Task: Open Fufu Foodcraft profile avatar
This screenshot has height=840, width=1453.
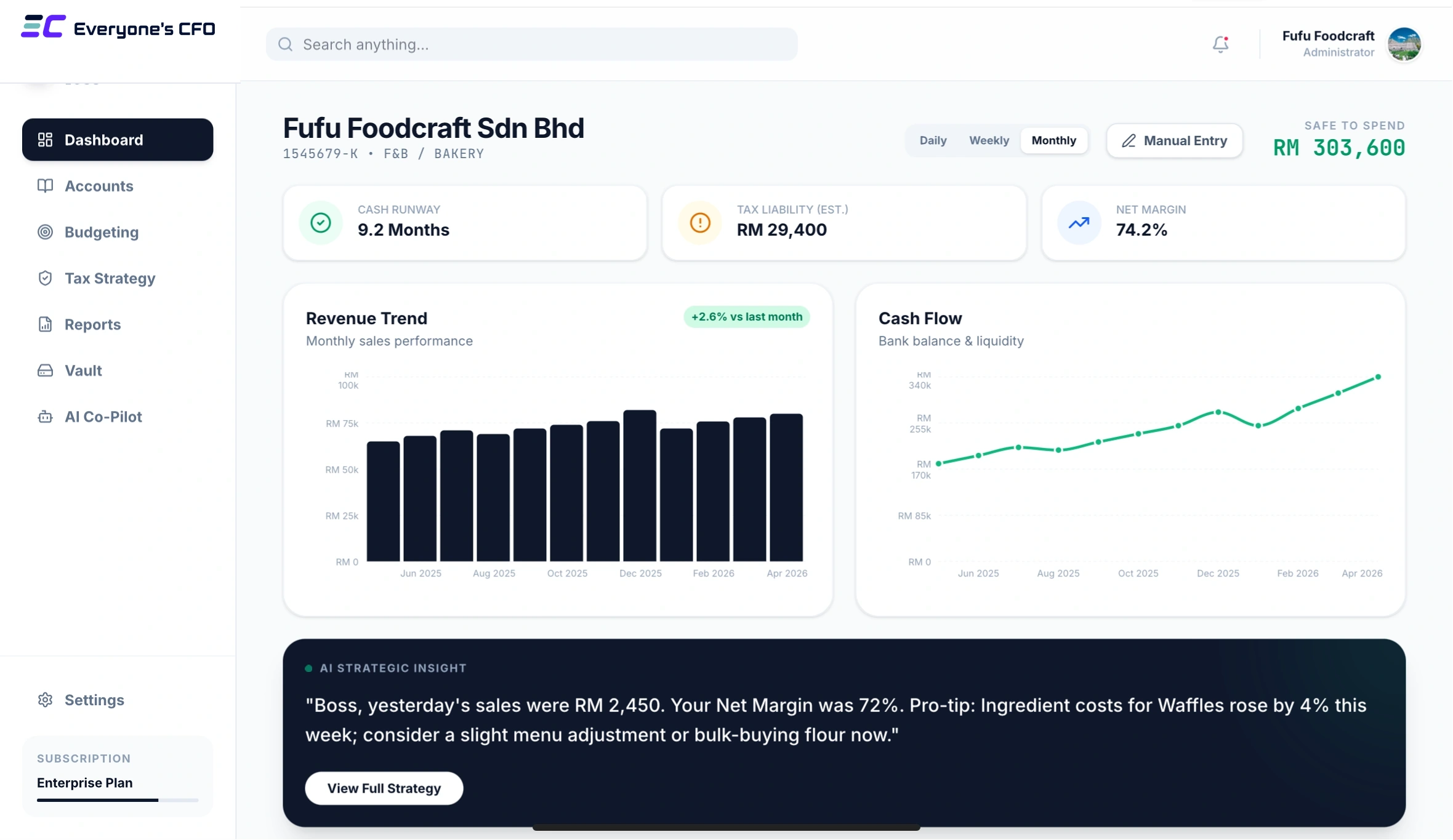Action: (x=1404, y=44)
